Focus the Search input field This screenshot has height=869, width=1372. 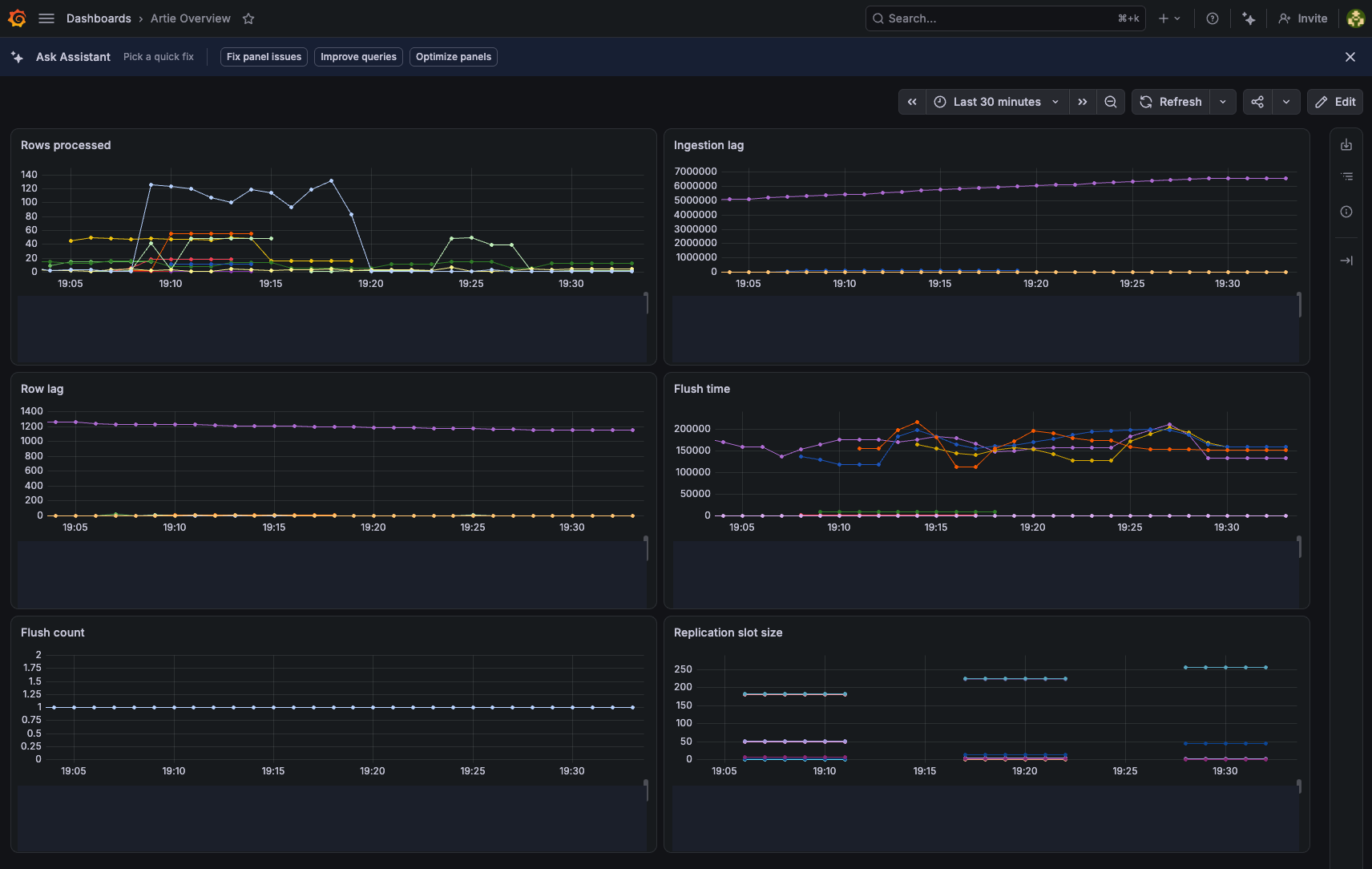[x=1005, y=18]
